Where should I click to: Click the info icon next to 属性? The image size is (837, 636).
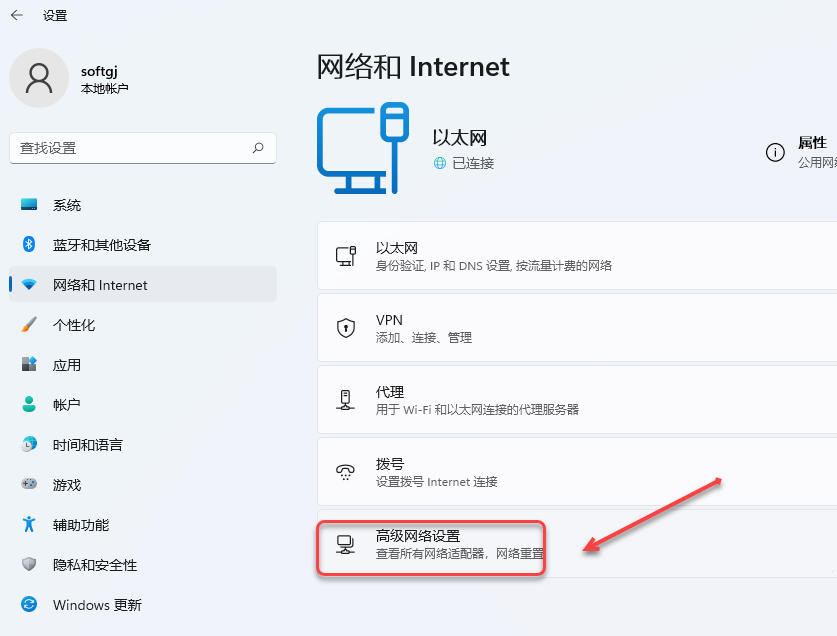775,152
